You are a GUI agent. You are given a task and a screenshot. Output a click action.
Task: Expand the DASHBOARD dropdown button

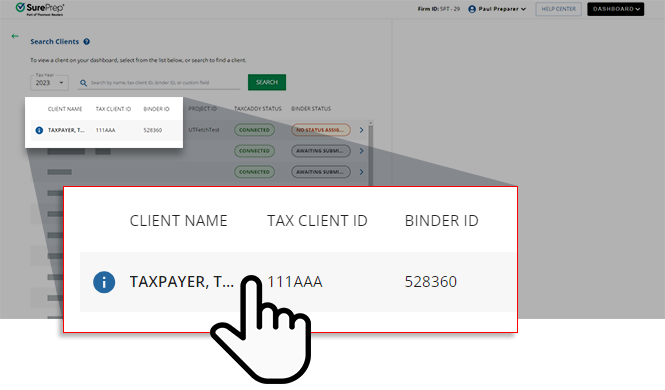tap(615, 9)
